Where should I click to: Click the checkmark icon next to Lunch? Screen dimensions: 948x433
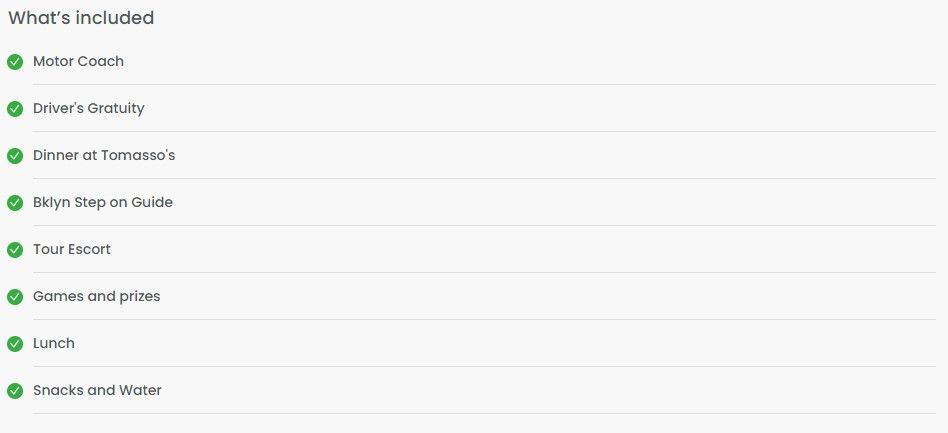[x=15, y=344]
